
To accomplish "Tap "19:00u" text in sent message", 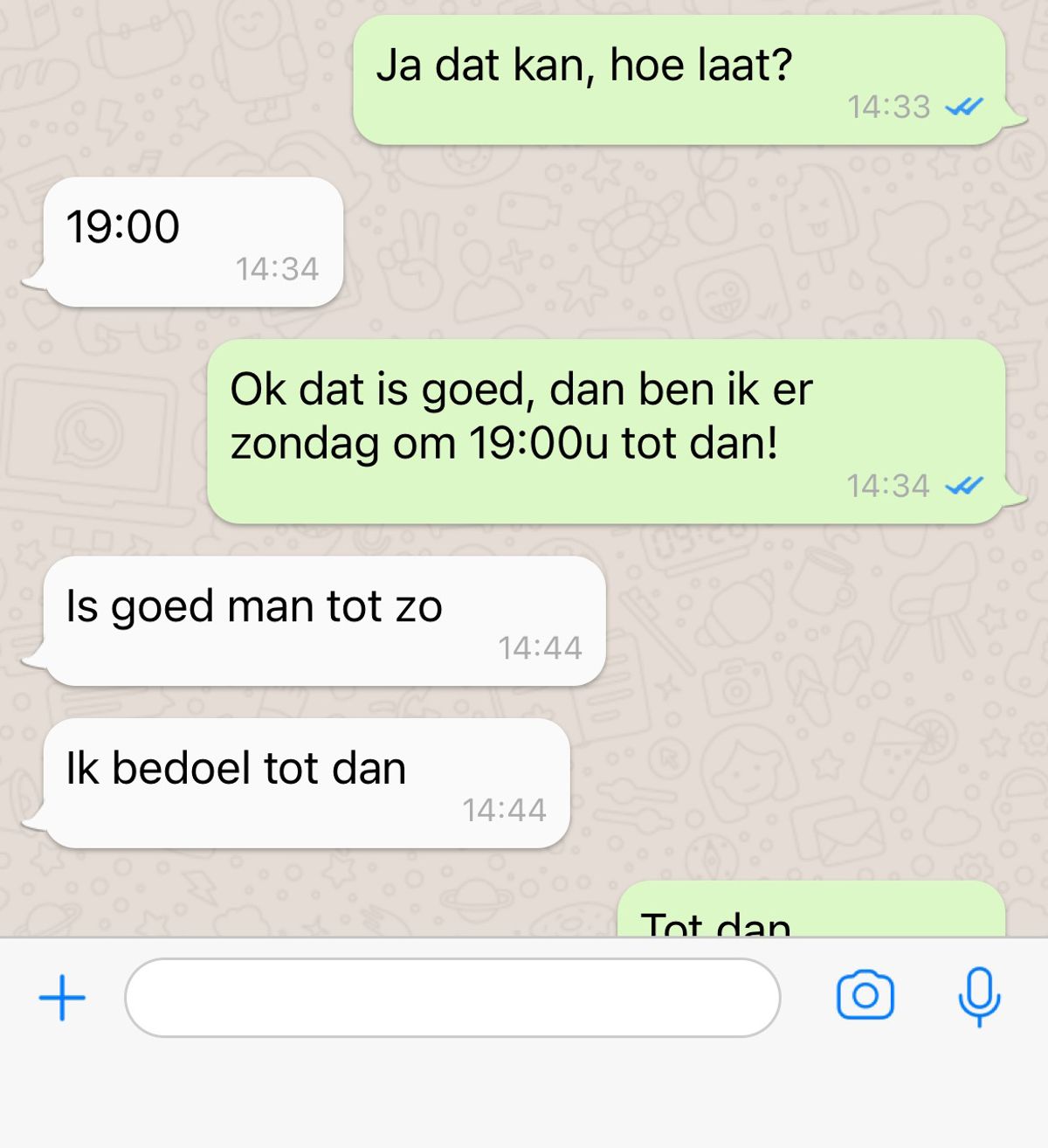I will tap(538, 442).
